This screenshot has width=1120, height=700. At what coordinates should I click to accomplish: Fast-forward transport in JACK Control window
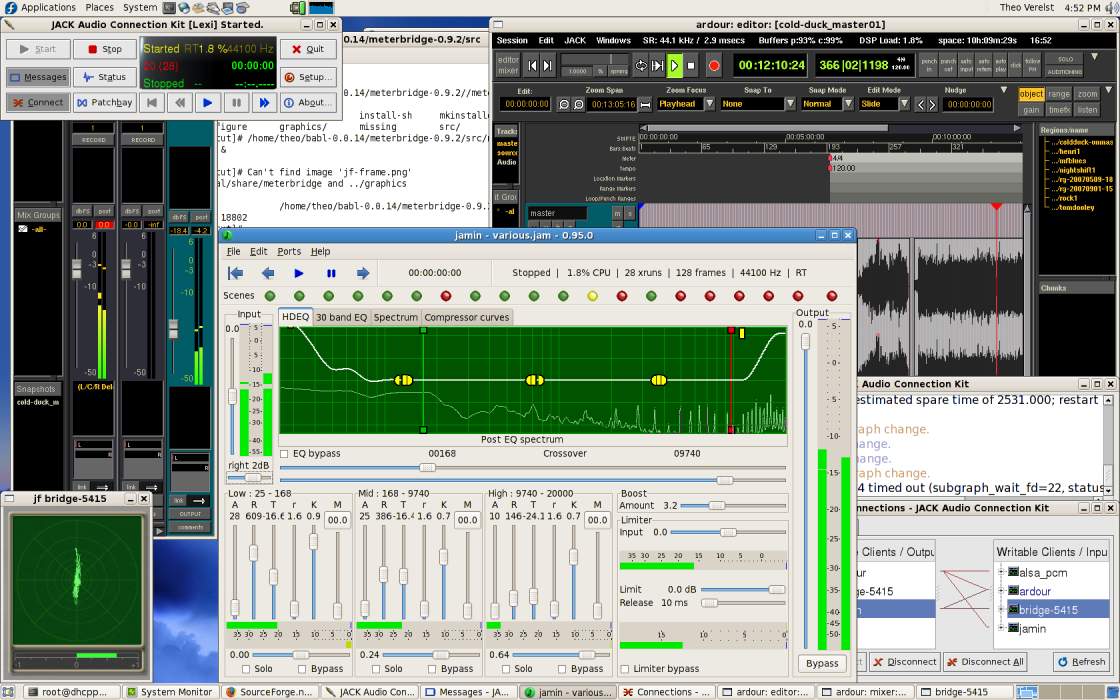[264, 103]
